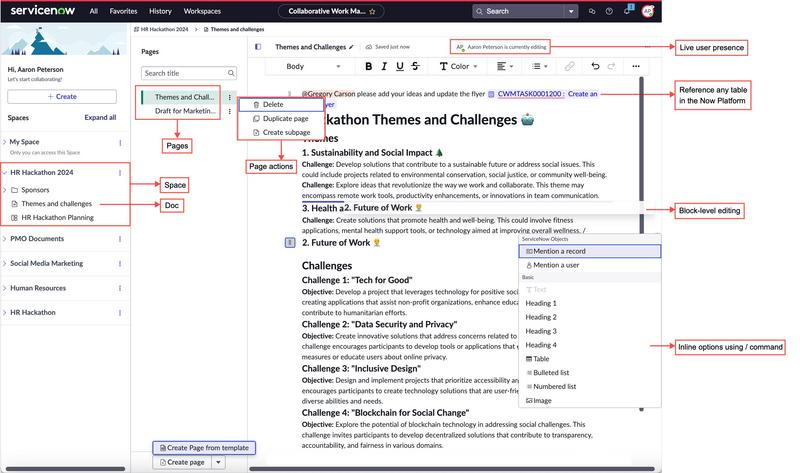The image size is (800, 473).
Task: Choose Delete from the page actions menu
Action: click(281, 104)
